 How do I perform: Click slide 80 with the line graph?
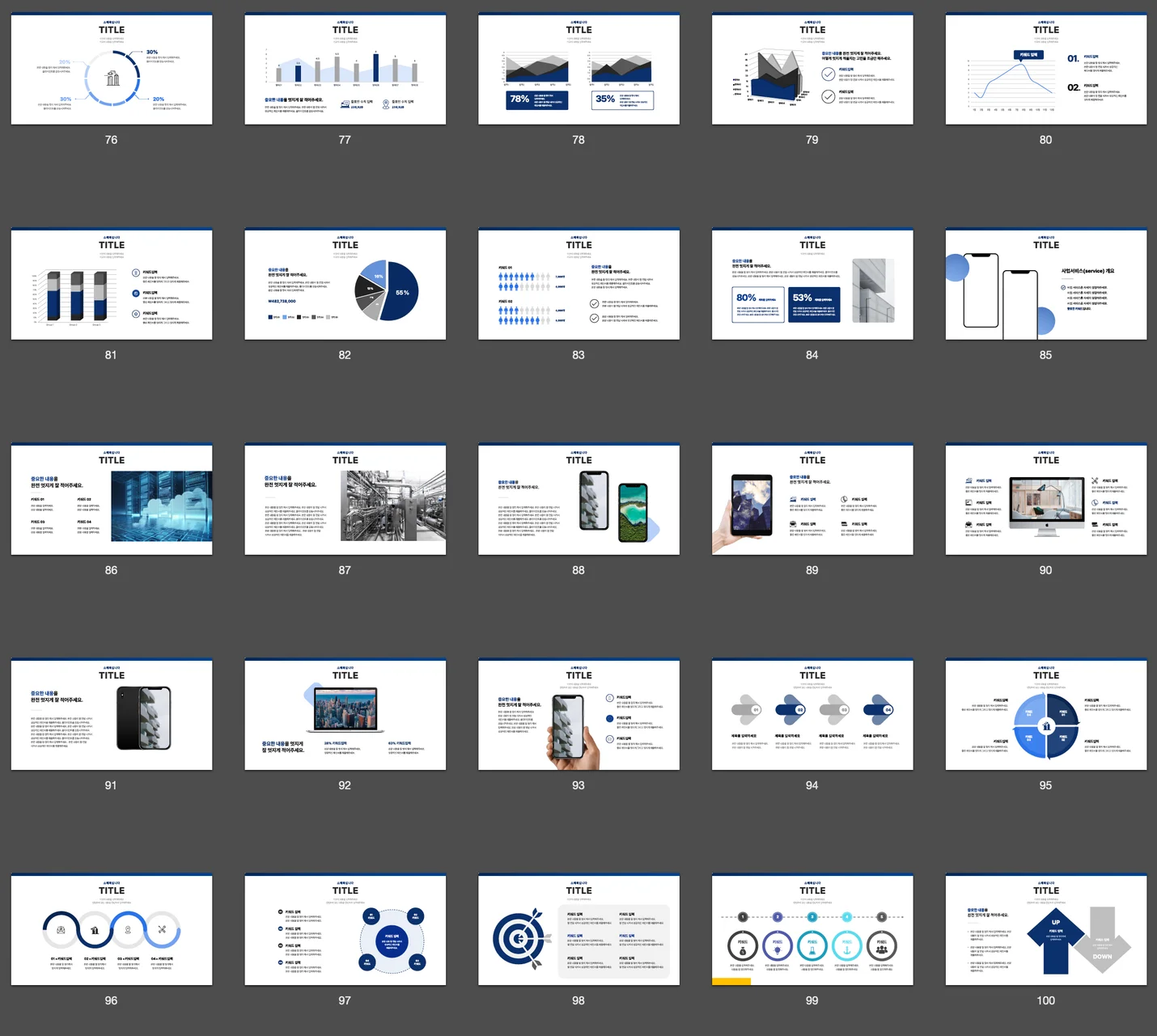click(x=1045, y=70)
